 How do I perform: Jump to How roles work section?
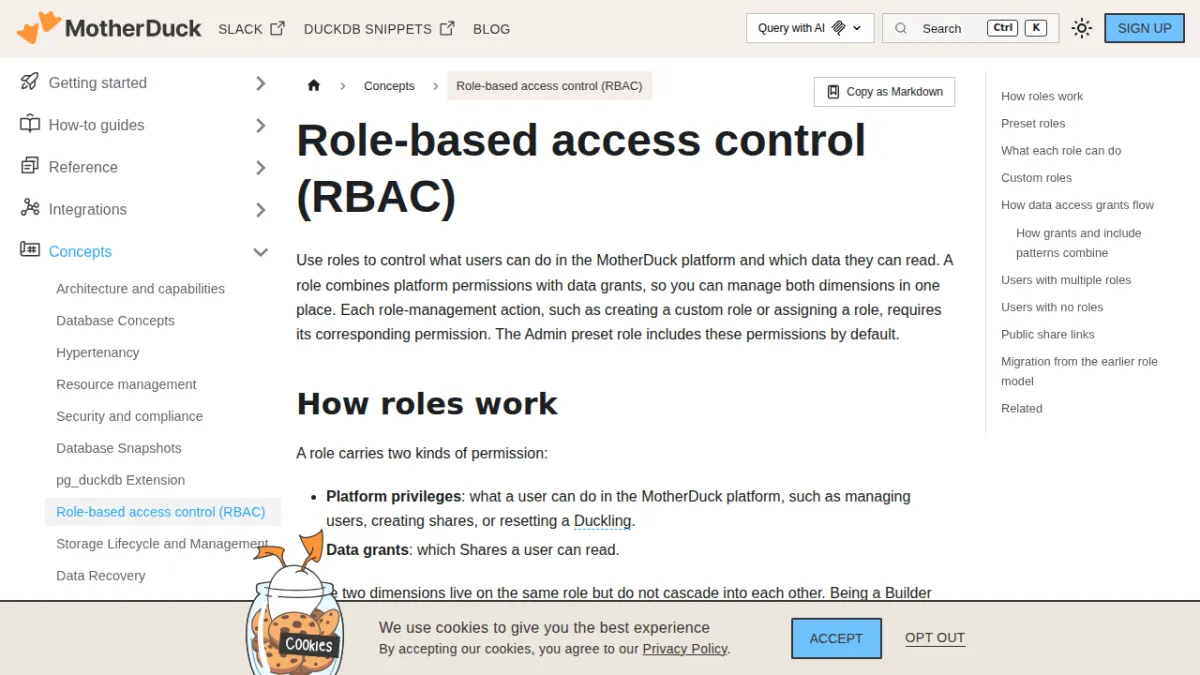tap(1042, 96)
